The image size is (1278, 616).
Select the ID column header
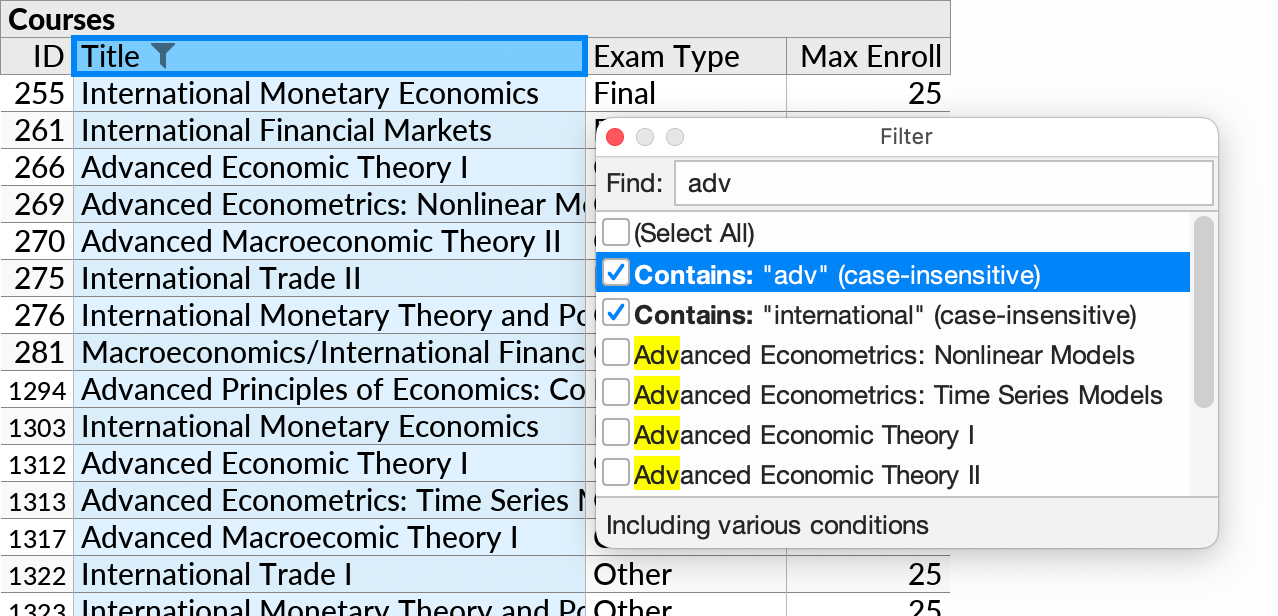(x=37, y=56)
